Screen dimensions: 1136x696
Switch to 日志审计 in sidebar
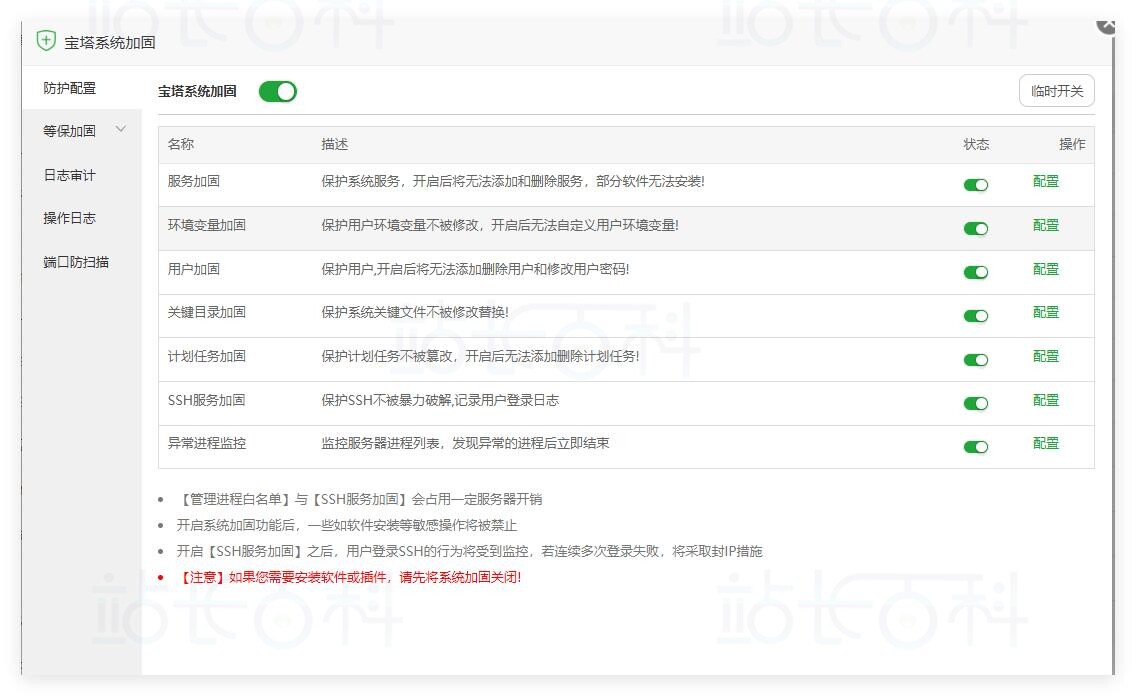point(70,175)
